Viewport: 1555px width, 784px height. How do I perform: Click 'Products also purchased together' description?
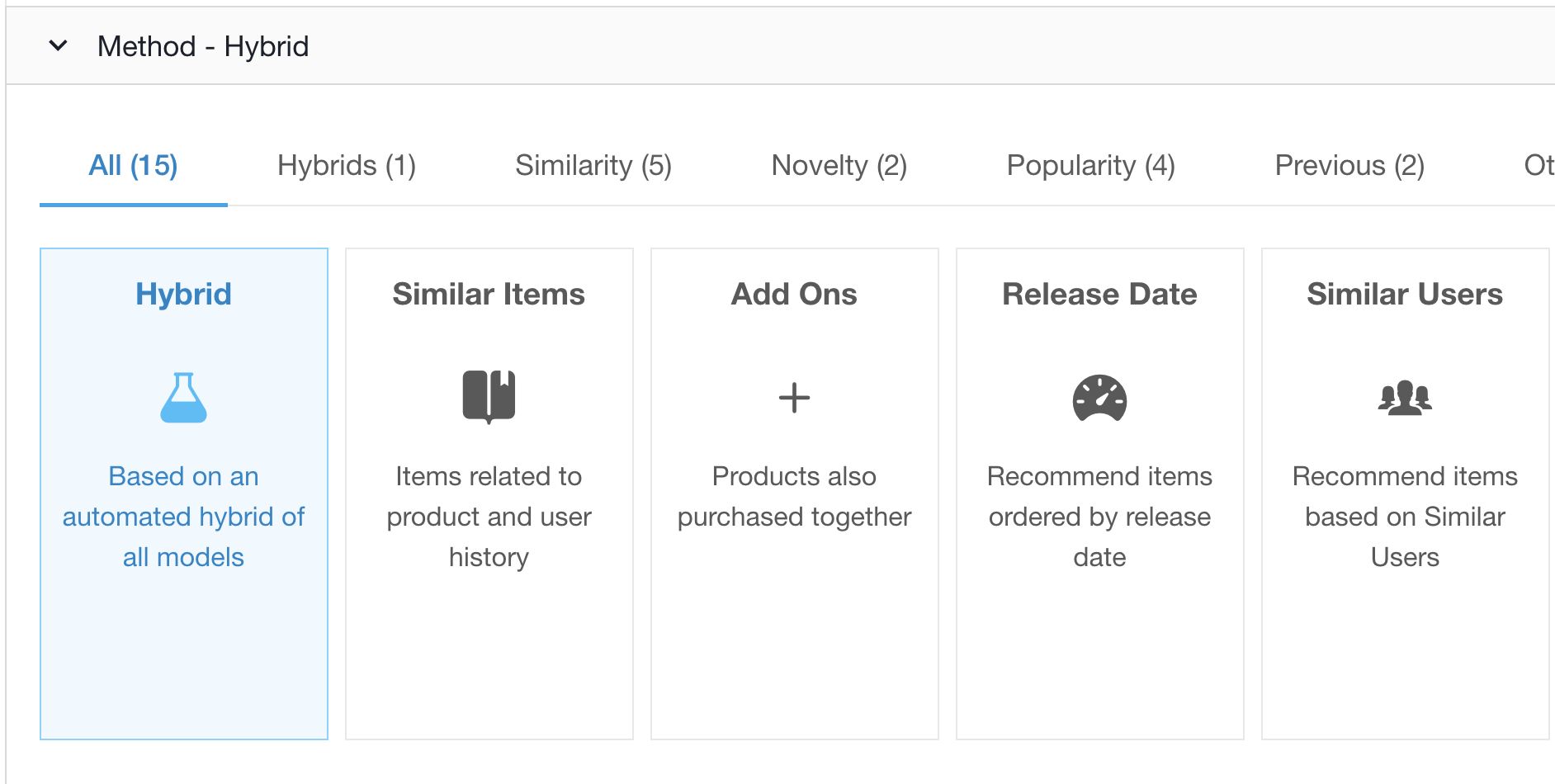[794, 496]
